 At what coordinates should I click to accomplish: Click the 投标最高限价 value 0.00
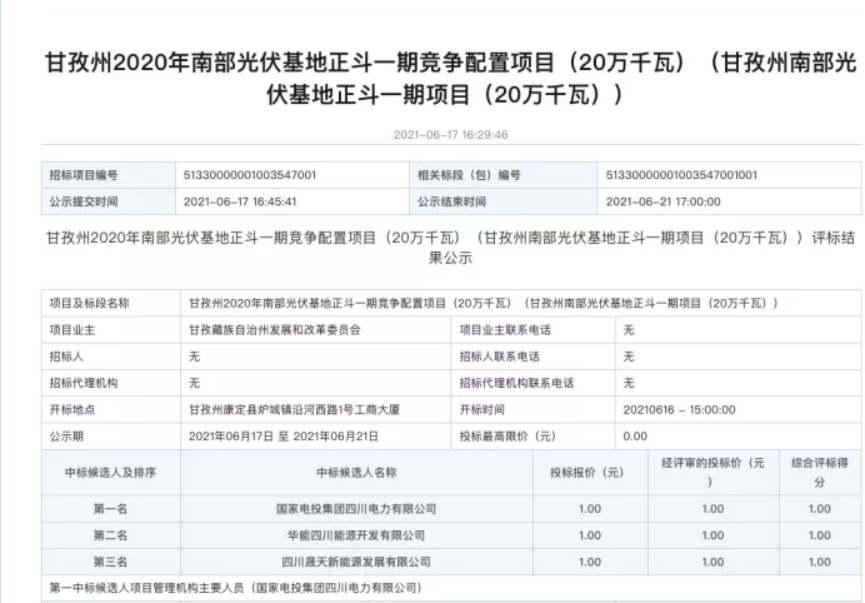[x=635, y=436]
